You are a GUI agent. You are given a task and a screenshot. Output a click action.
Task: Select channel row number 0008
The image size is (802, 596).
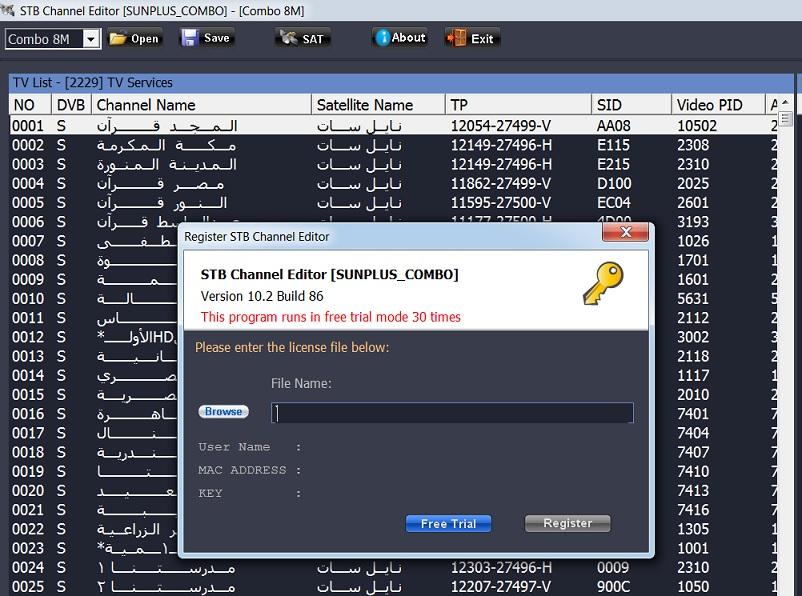click(94, 260)
